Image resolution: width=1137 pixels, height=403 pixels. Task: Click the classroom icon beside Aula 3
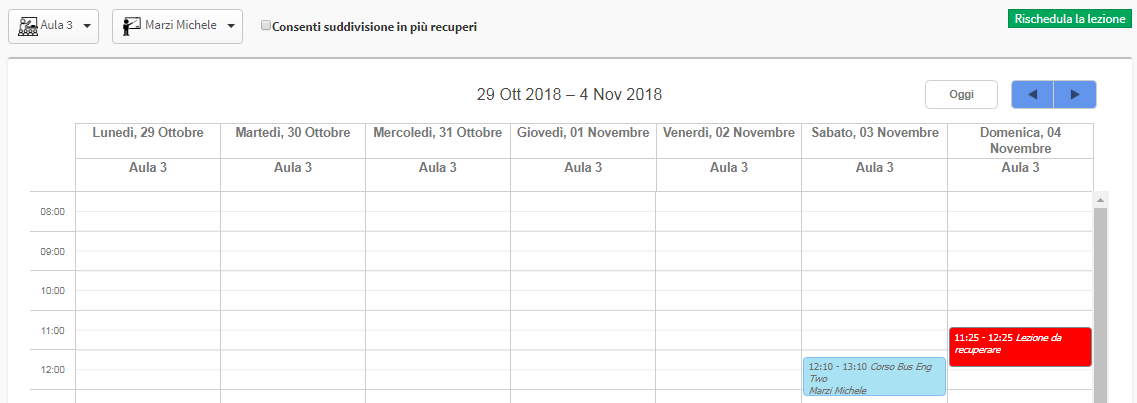[x=28, y=27]
